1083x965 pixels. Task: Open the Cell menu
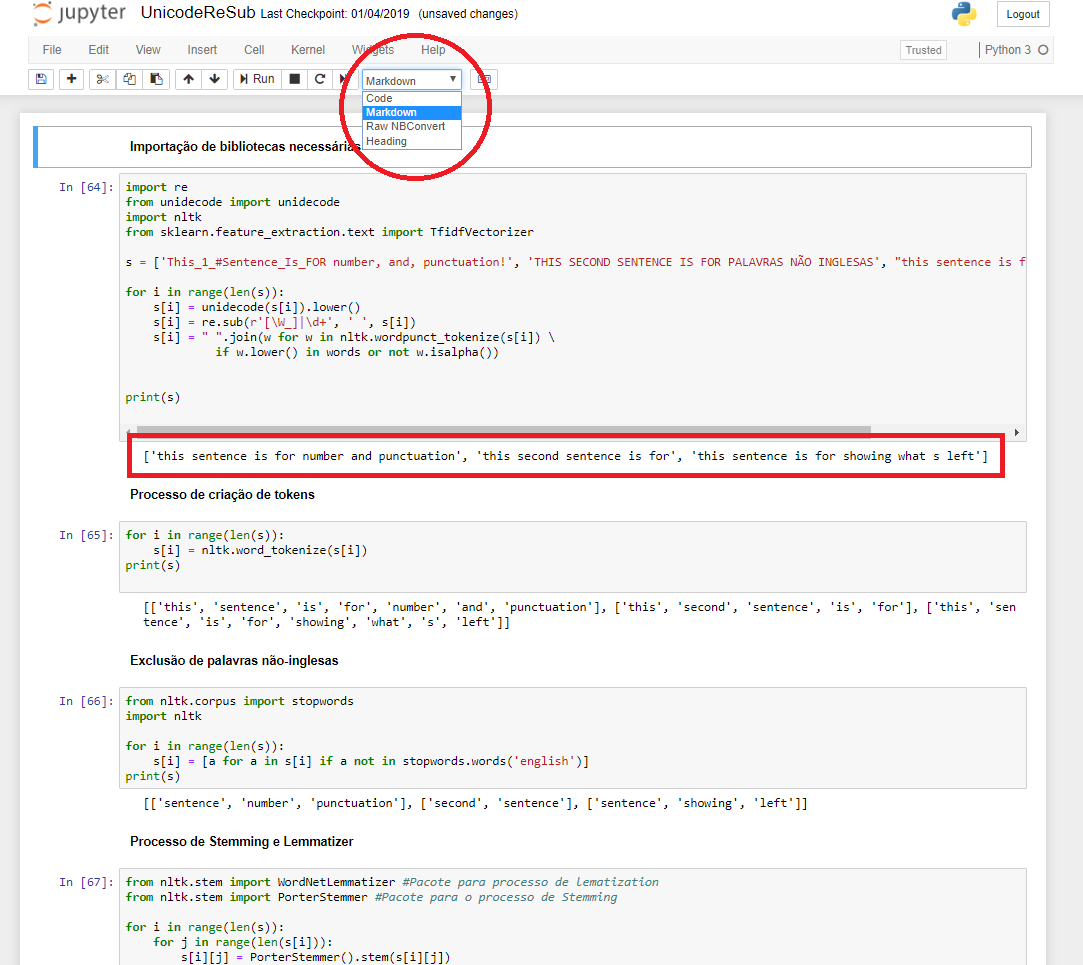(253, 49)
